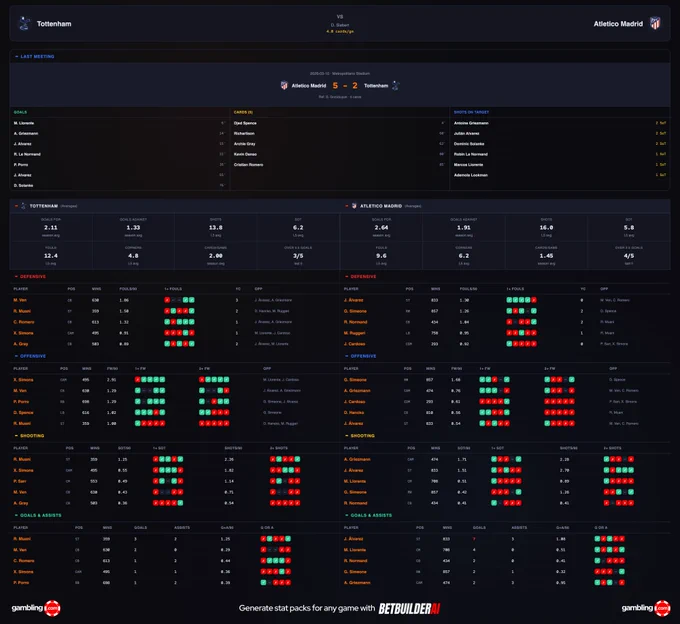Click the Goals column heading in Last Meeting
The width and height of the screenshot is (680, 624).
(20, 112)
